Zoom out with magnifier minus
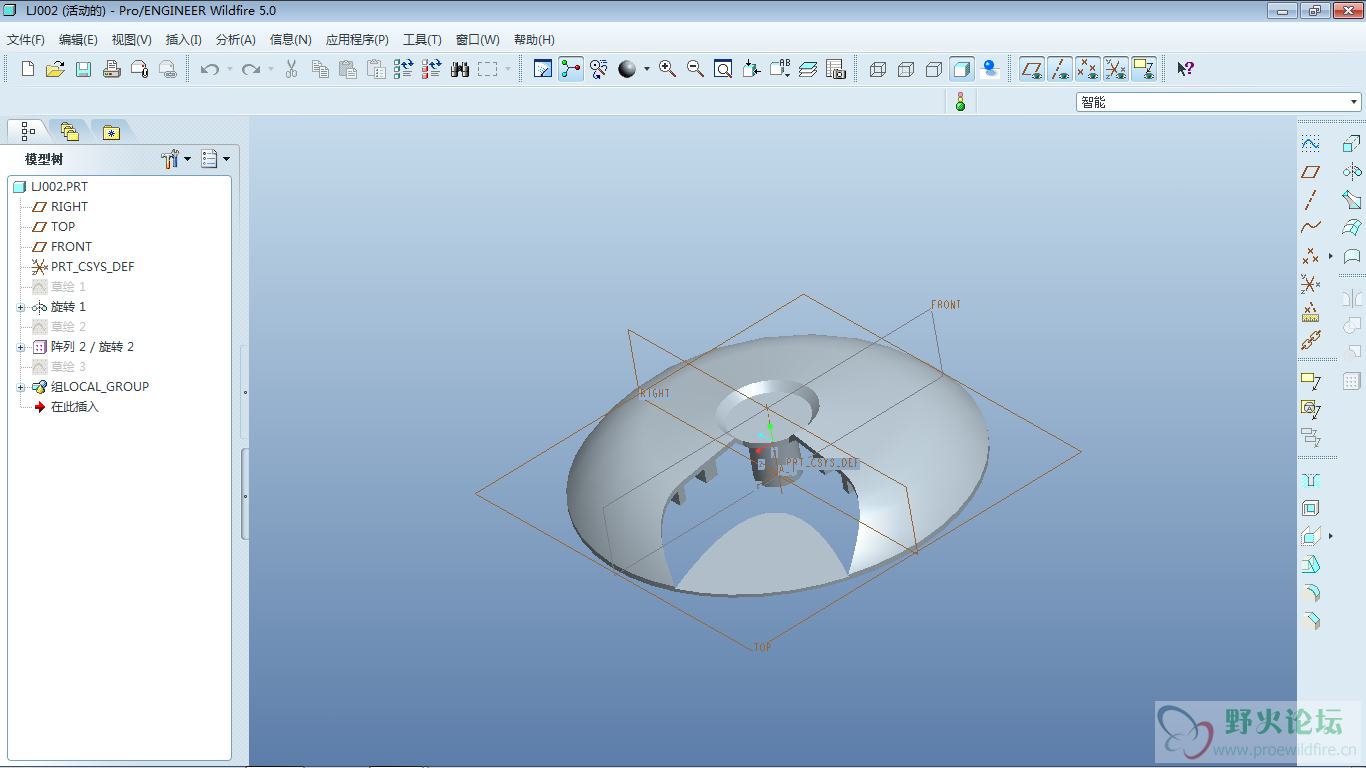The width and height of the screenshot is (1366, 768). tap(695, 69)
